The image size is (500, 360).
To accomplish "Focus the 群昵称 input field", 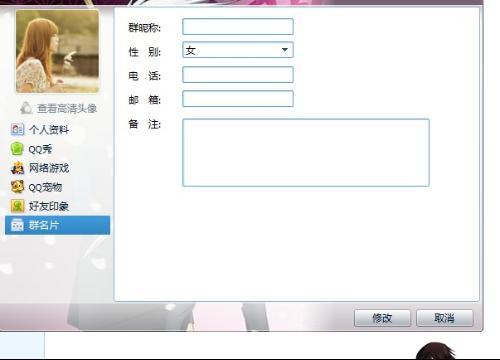I will [238, 27].
